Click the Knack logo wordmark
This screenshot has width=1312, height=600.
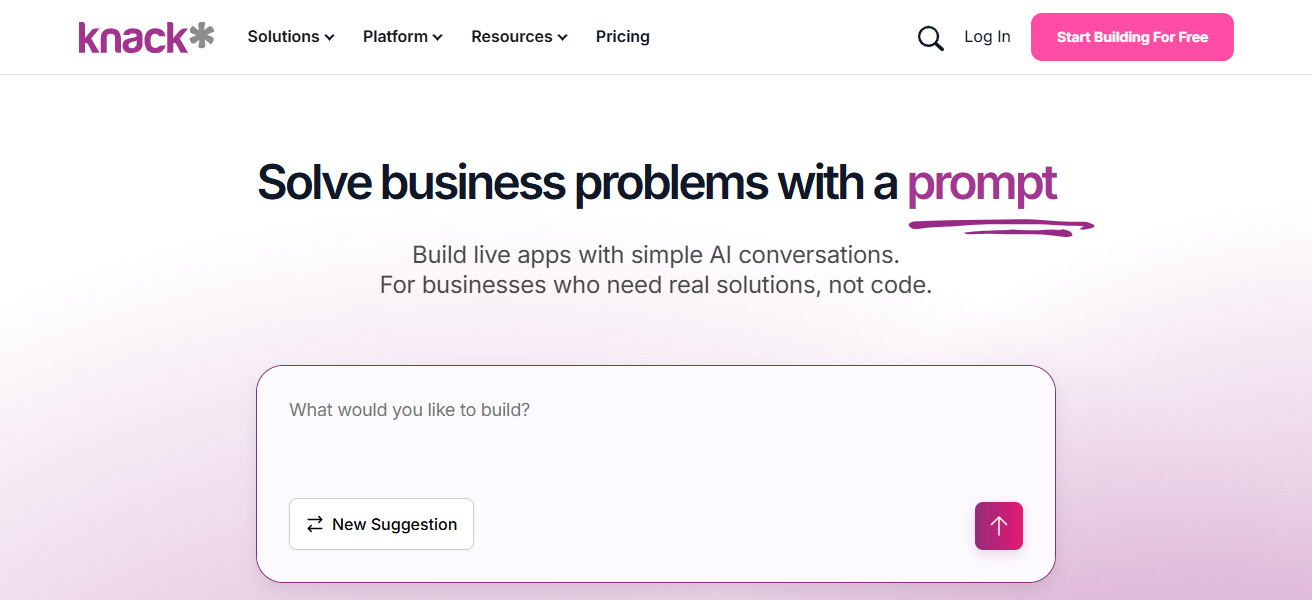coord(133,37)
